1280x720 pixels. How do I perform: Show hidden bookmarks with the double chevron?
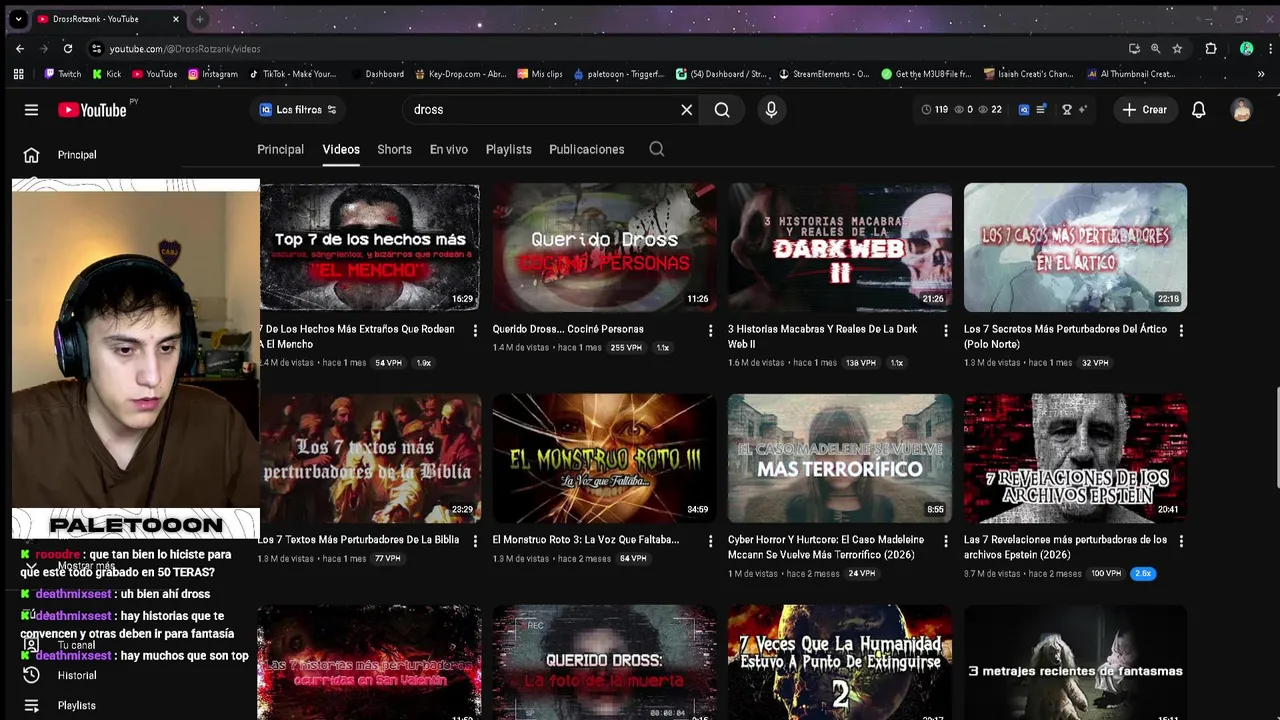pos(1260,74)
